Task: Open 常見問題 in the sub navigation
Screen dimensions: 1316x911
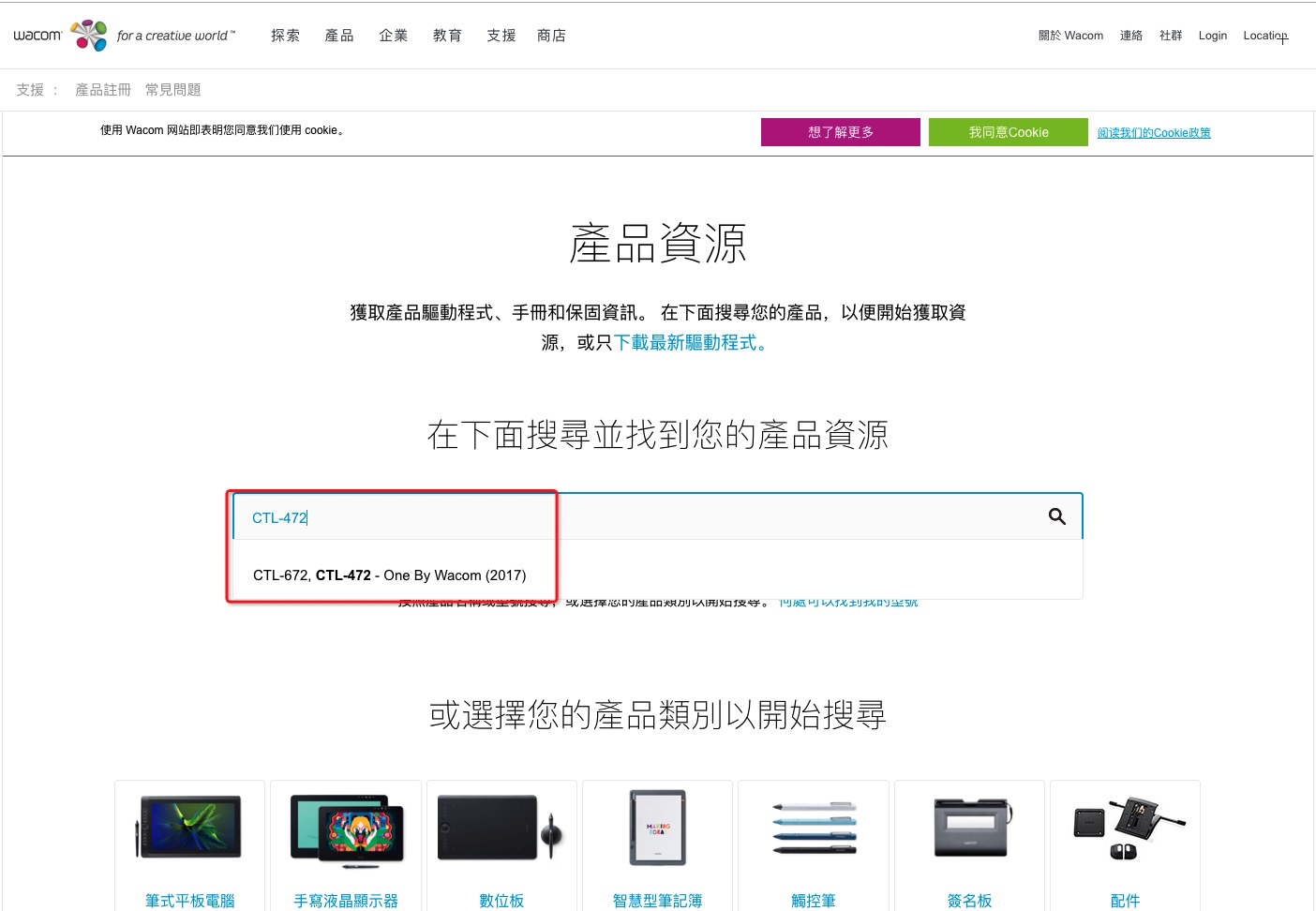Action: pyautogui.click(x=173, y=90)
